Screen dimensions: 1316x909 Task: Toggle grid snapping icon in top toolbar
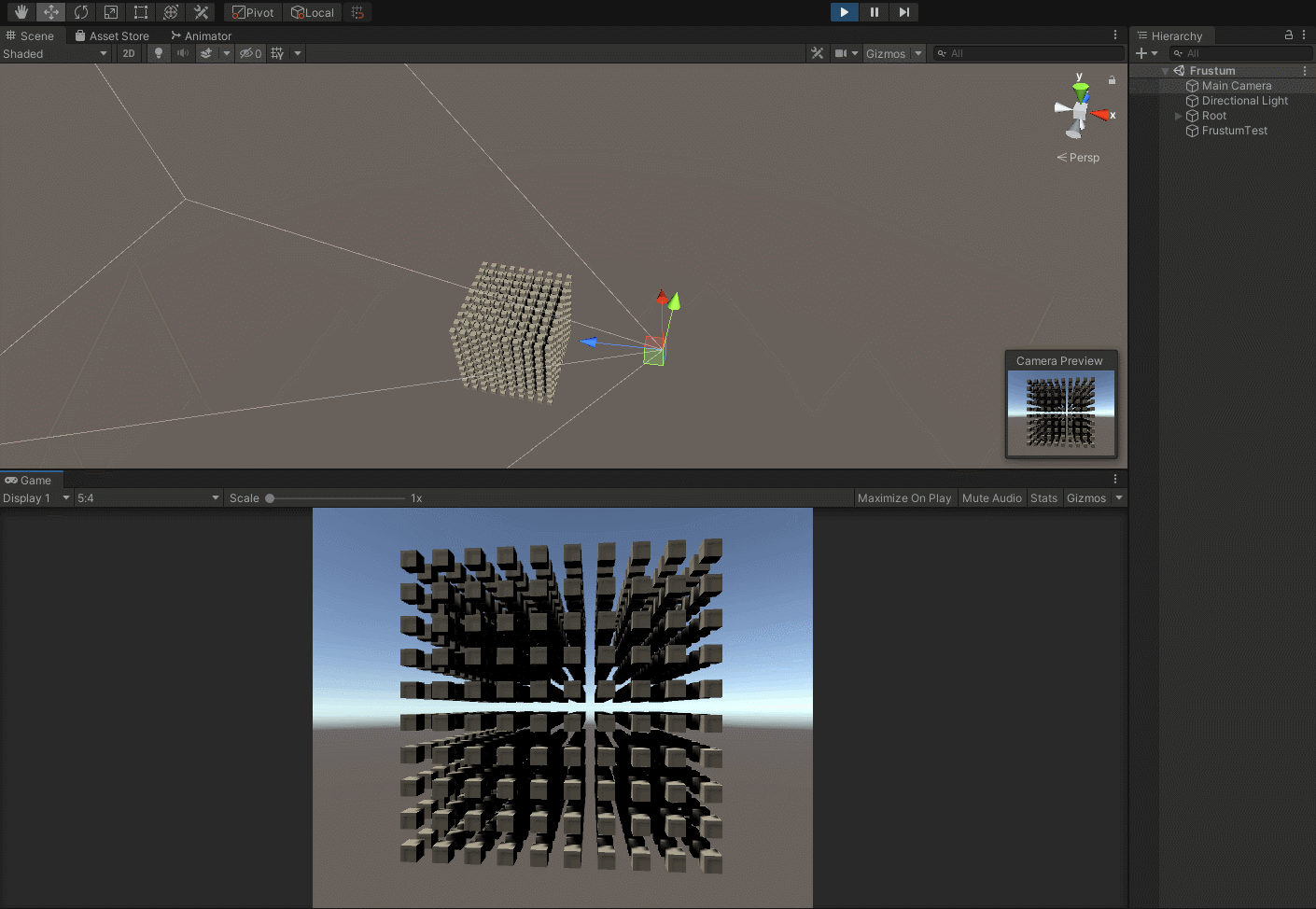[x=357, y=12]
